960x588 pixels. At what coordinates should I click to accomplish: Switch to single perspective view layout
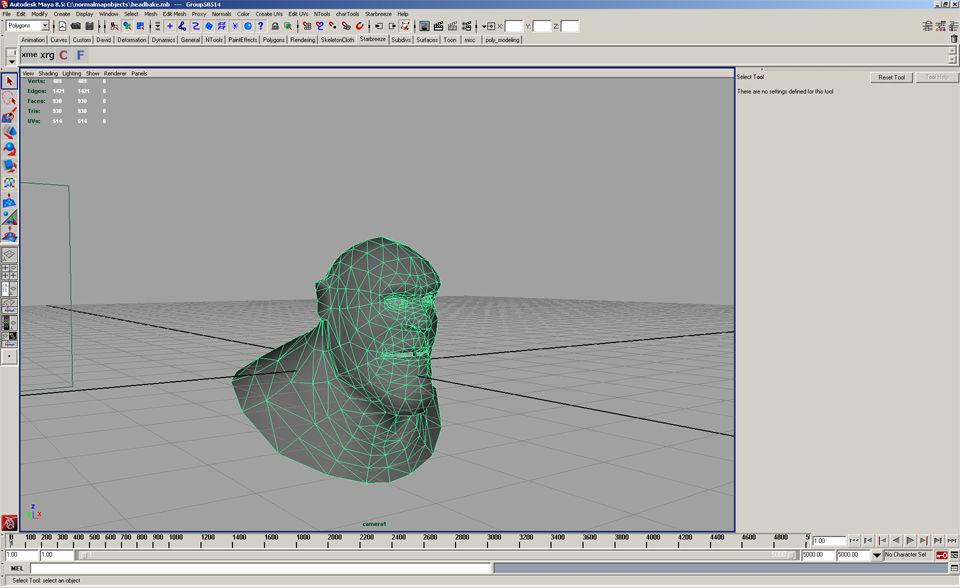(x=9, y=254)
